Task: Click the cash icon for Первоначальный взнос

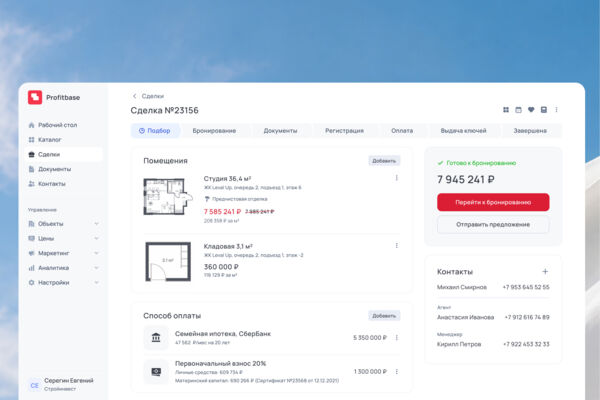Action: (156, 372)
